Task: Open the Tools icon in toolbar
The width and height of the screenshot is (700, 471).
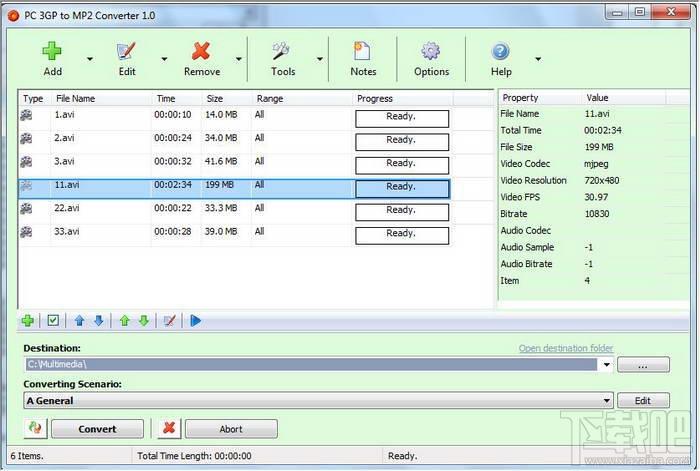Action: pos(282,51)
